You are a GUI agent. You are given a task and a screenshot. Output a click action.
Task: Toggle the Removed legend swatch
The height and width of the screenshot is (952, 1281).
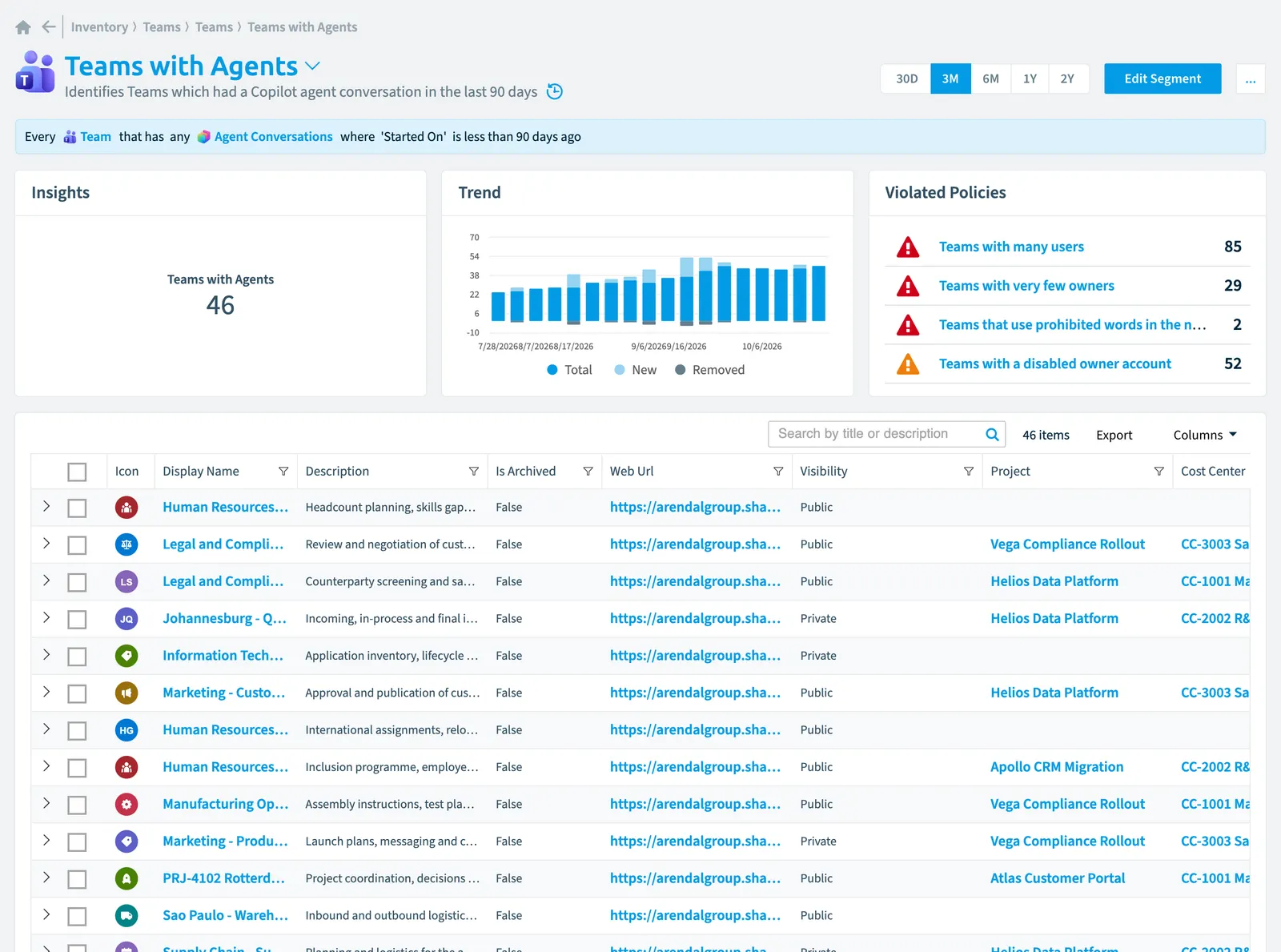681,370
